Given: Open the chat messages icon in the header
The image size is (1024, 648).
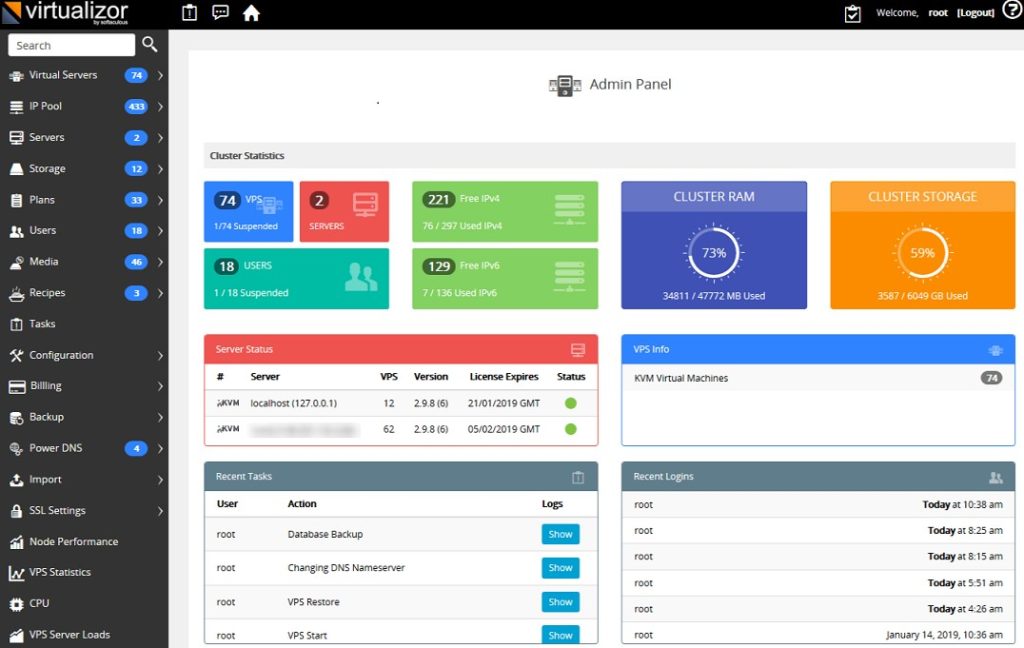Looking at the screenshot, I should point(220,13).
